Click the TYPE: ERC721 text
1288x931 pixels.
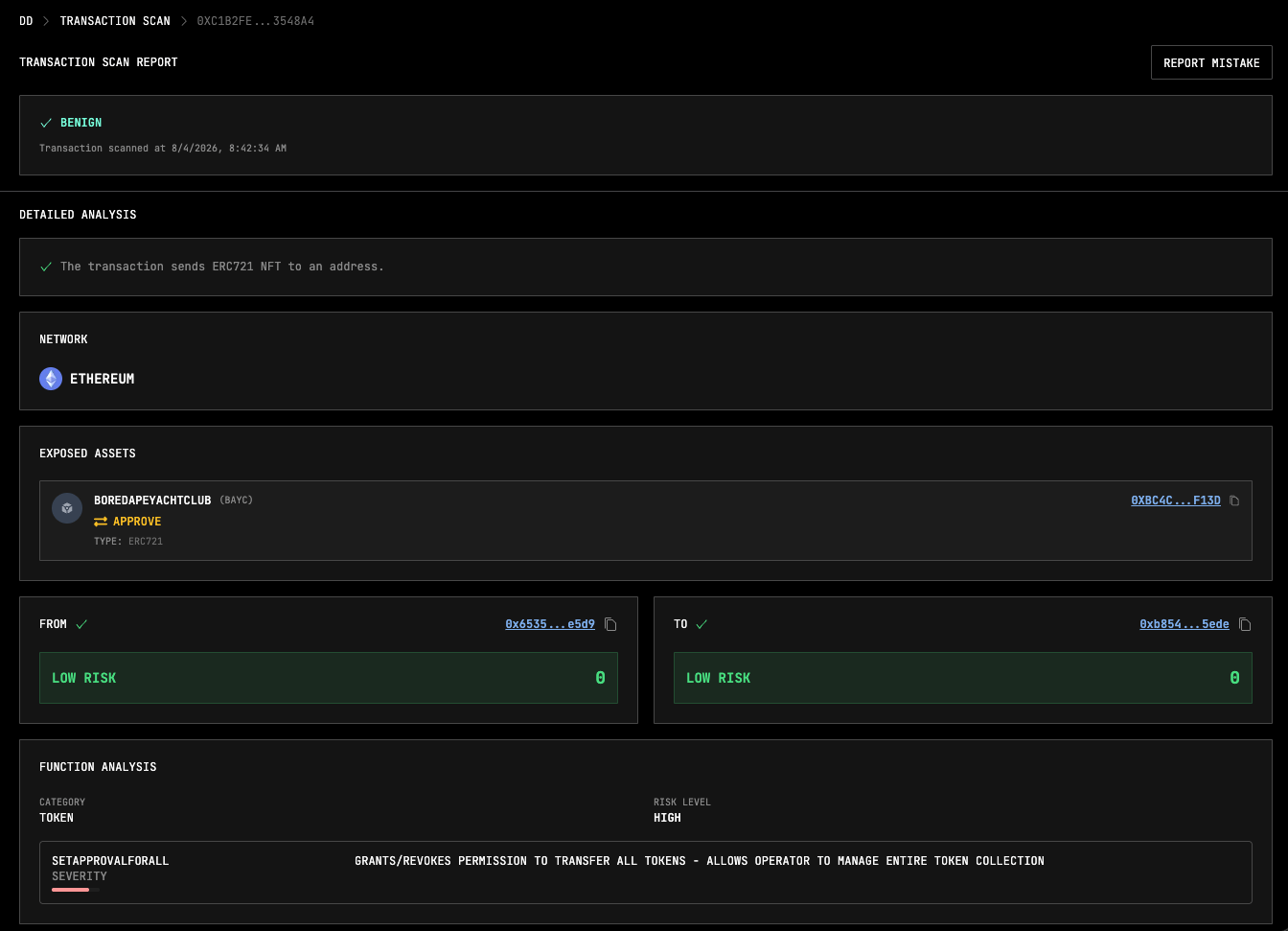(128, 542)
